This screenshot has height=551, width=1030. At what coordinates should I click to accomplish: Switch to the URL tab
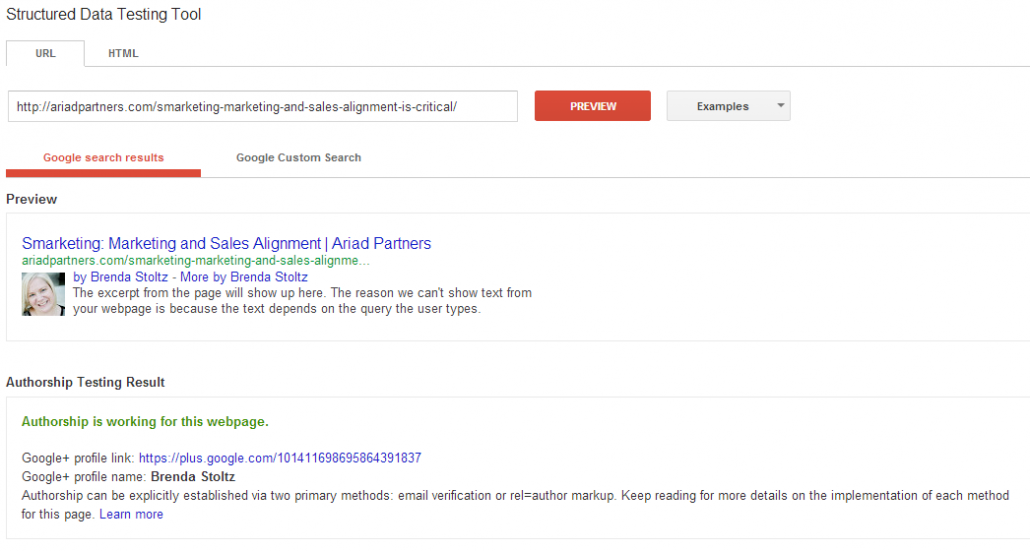tap(45, 53)
